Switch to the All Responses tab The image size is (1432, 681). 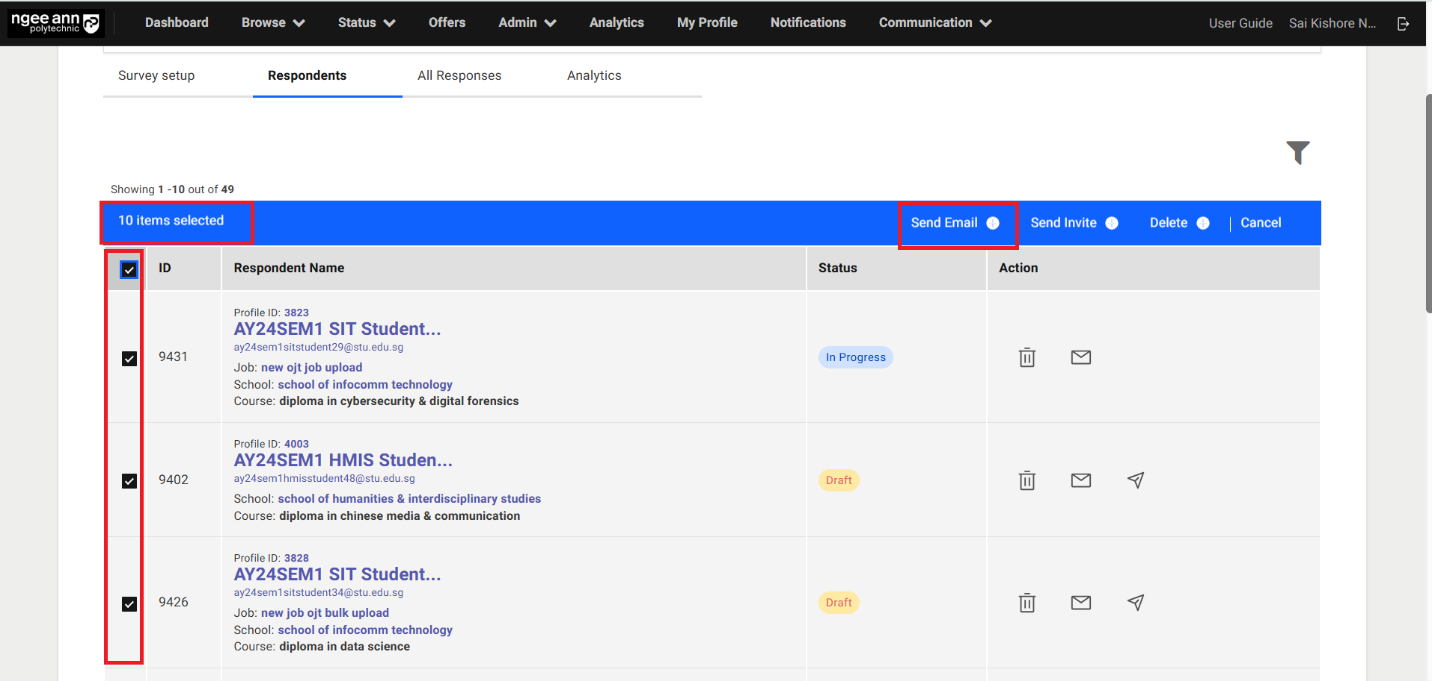(x=459, y=75)
